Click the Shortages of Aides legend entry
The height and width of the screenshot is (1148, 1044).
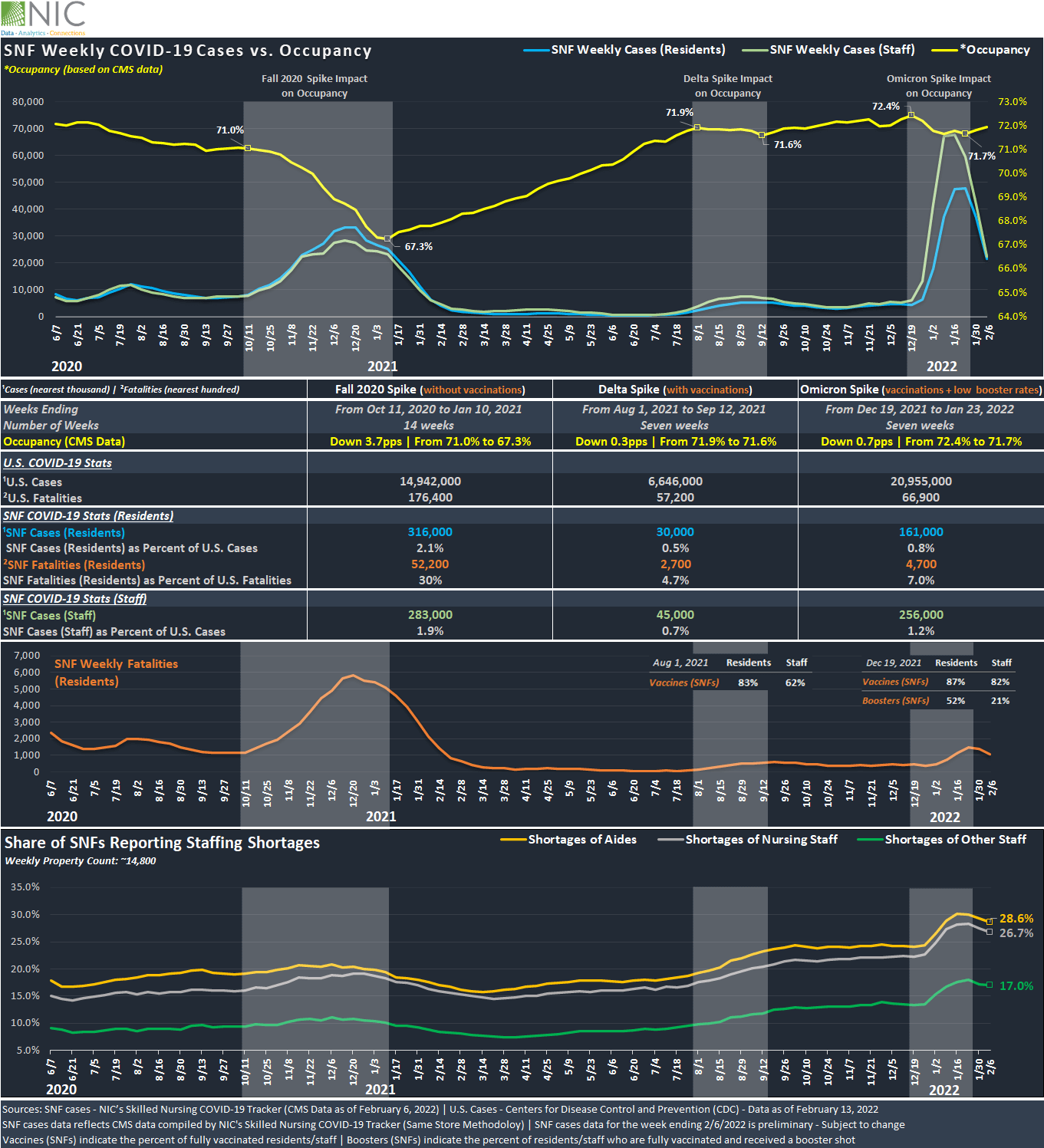click(x=568, y=840)
